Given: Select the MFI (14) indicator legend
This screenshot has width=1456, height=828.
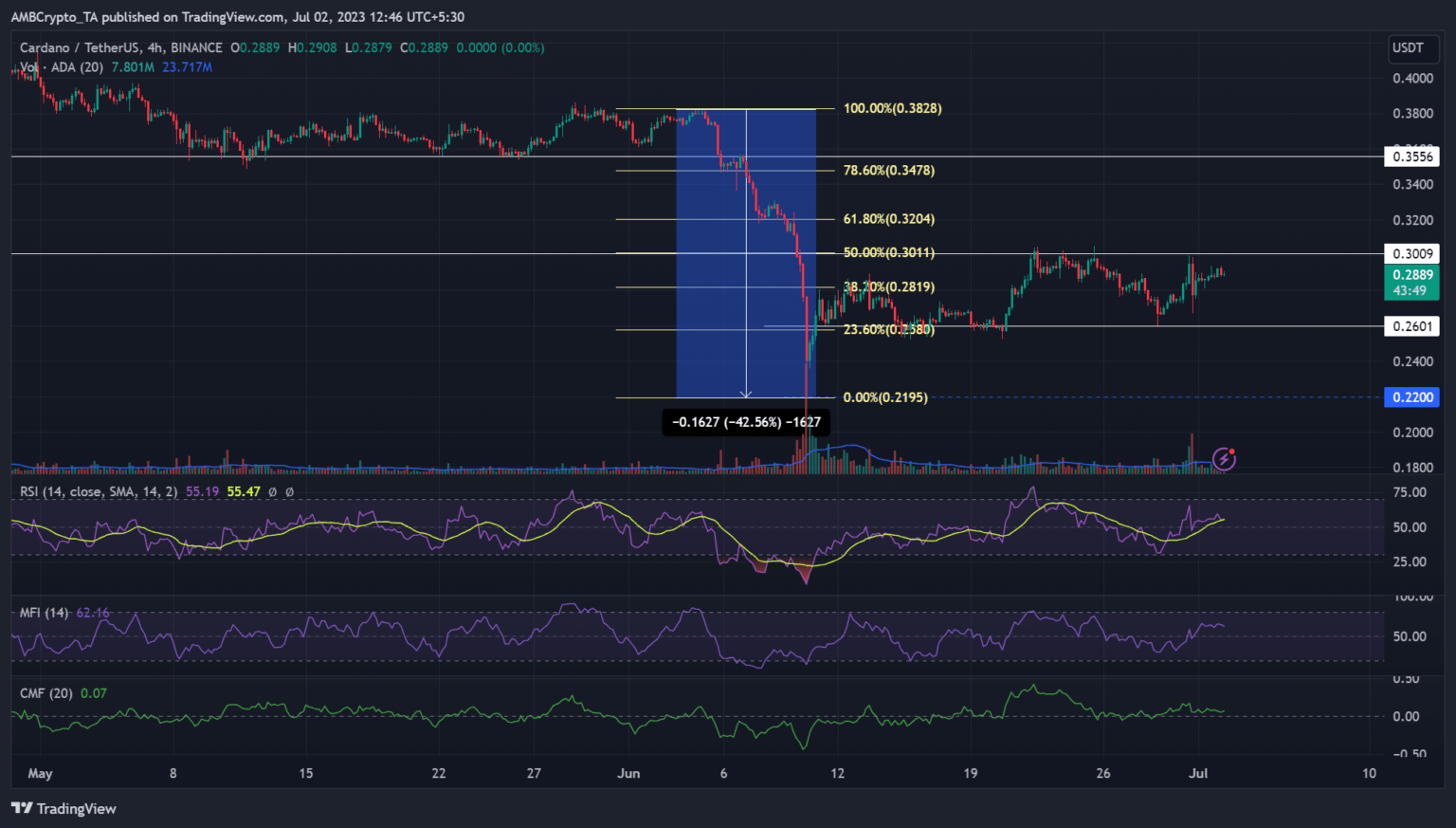Looking at the screenshot, I should (45, 613).
